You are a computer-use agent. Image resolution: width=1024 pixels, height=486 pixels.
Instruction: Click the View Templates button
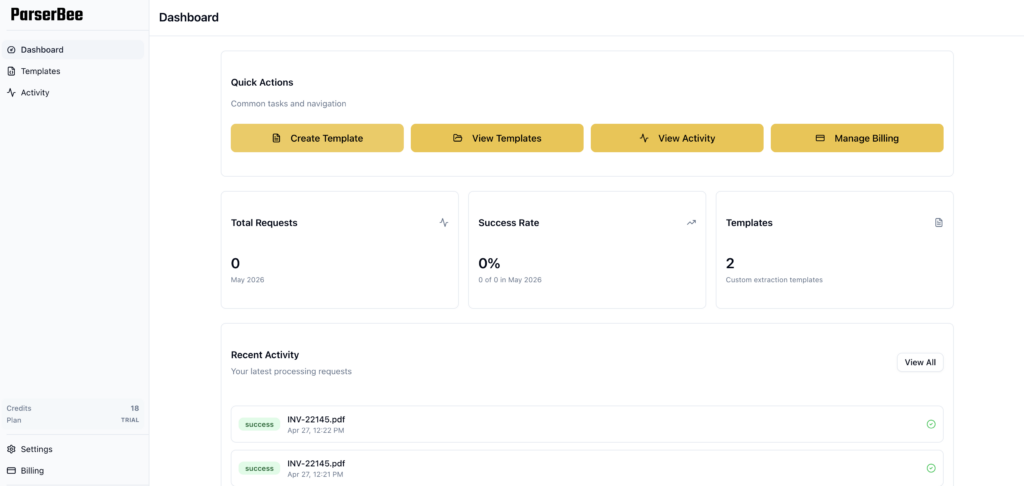point(497,138)
